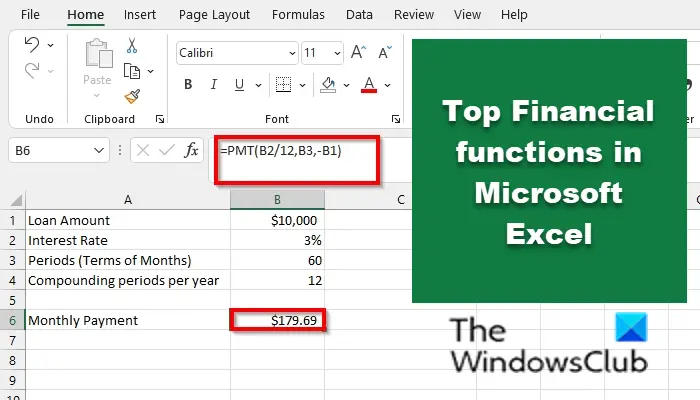Toggle Underline formatting
This screenshot has width=700, height=400.
click(x=239, y=84)
